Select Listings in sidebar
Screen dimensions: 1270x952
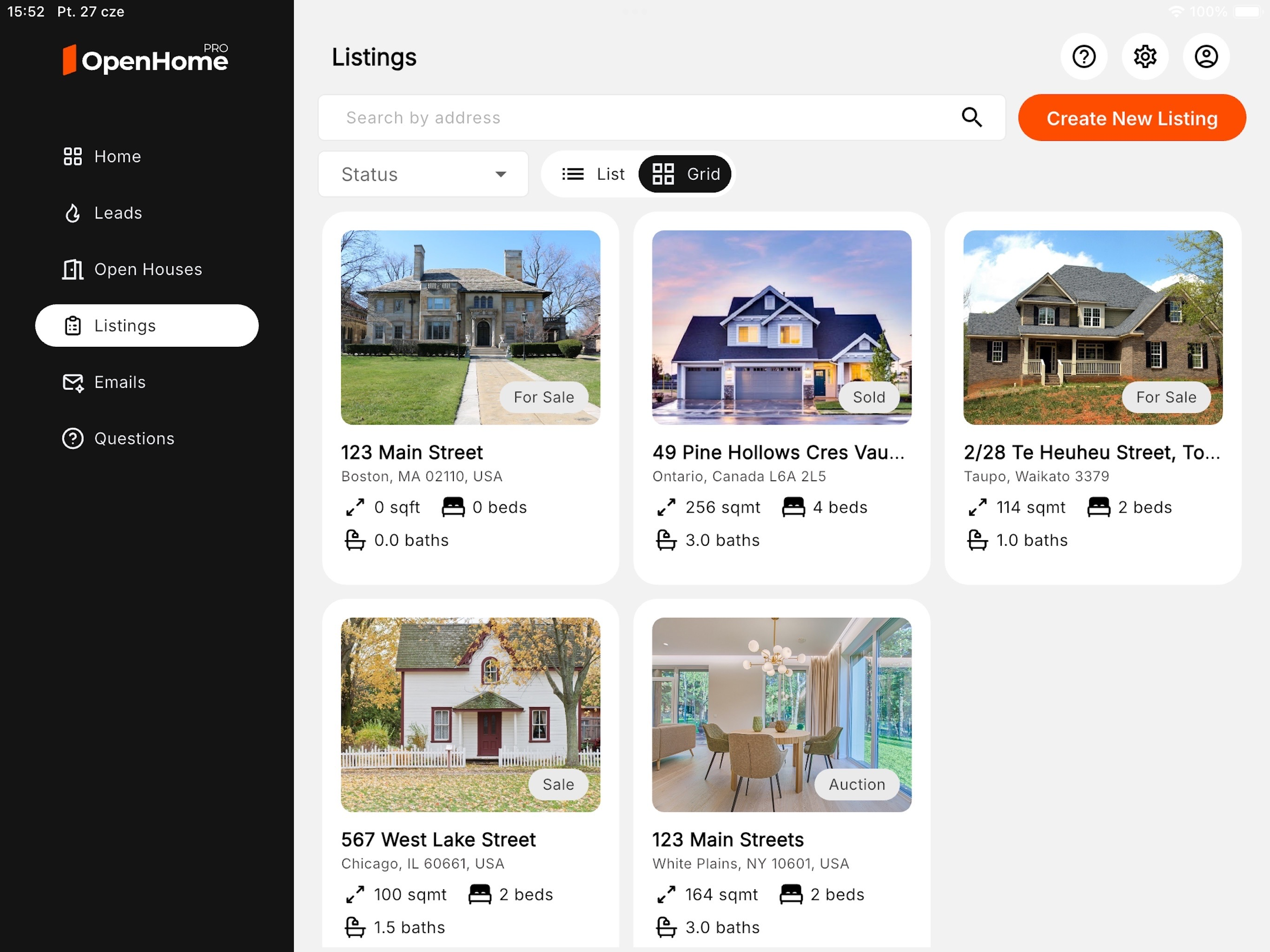point(146,325)
